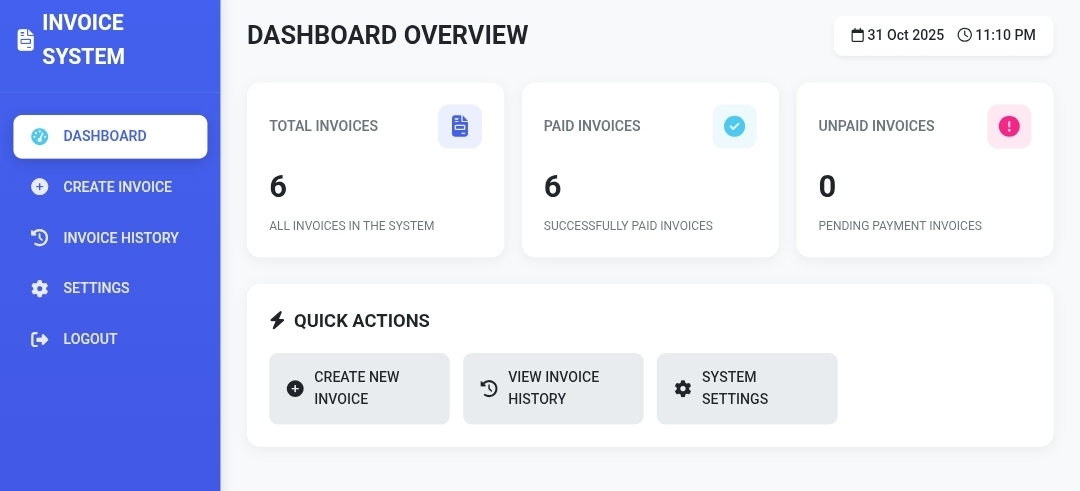Click the plus icon beside Create Invoice
Screen dimensions: 1080x491
40,187
